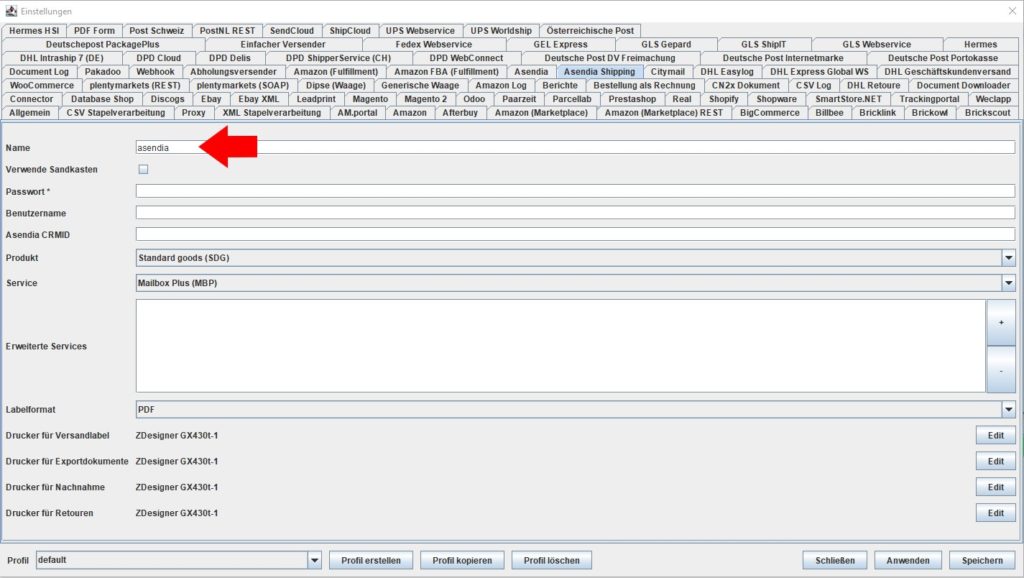The image size is (1024, 578).
Task: Open Deutsche Post Internetmarke tab
Action: tap(783, 58)
